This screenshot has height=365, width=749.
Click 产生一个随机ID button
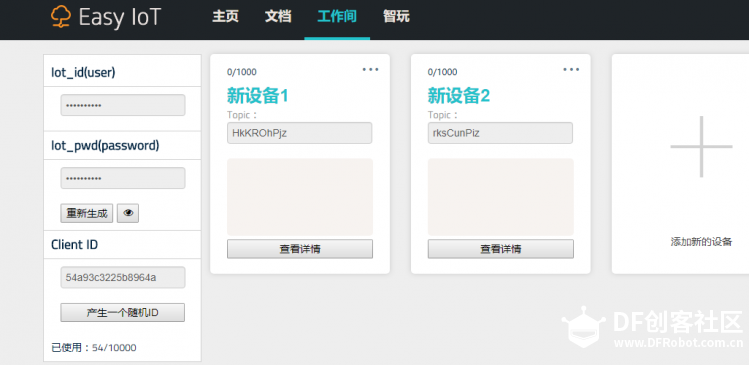pos(122,312)
